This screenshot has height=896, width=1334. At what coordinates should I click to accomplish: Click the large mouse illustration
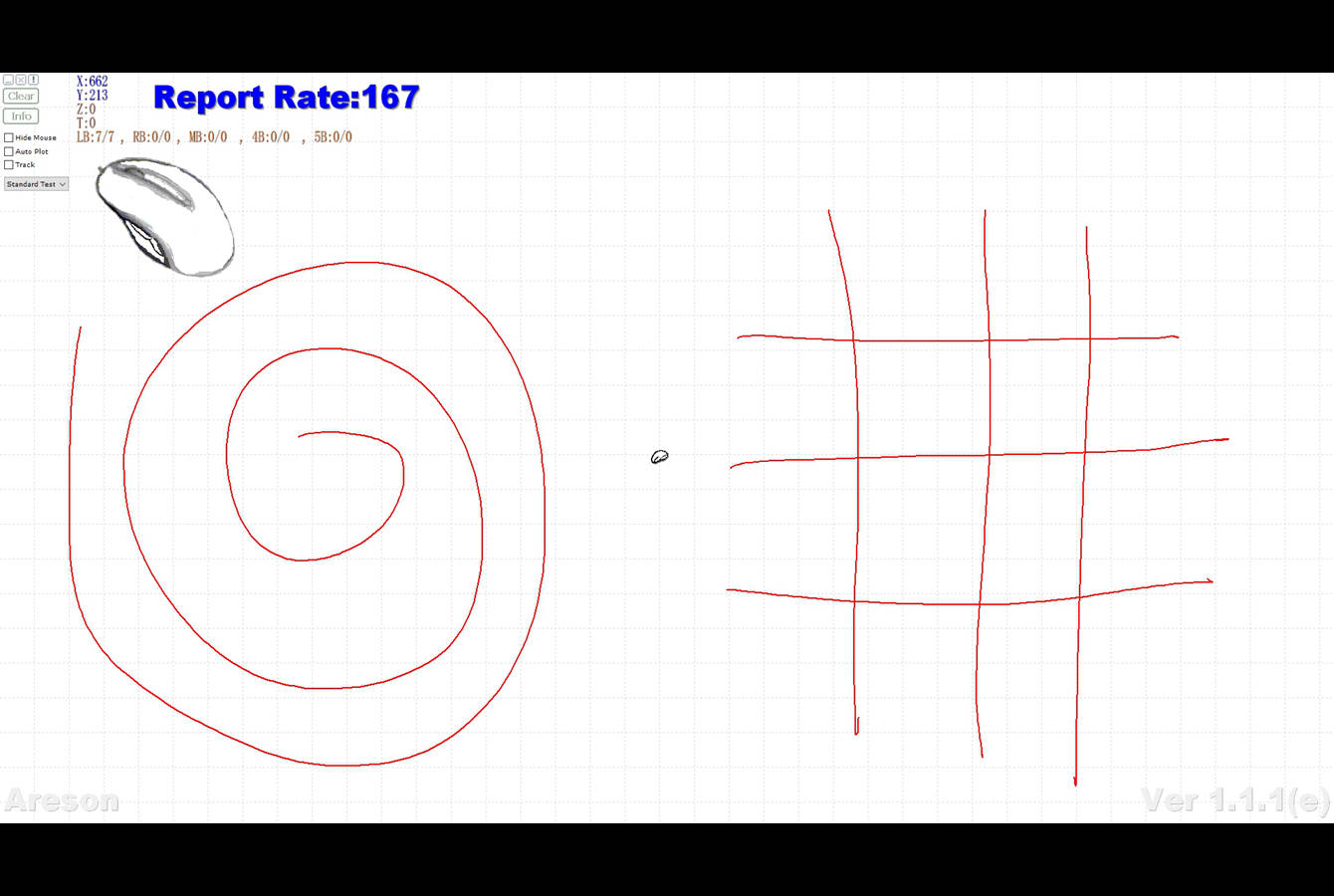165,215
